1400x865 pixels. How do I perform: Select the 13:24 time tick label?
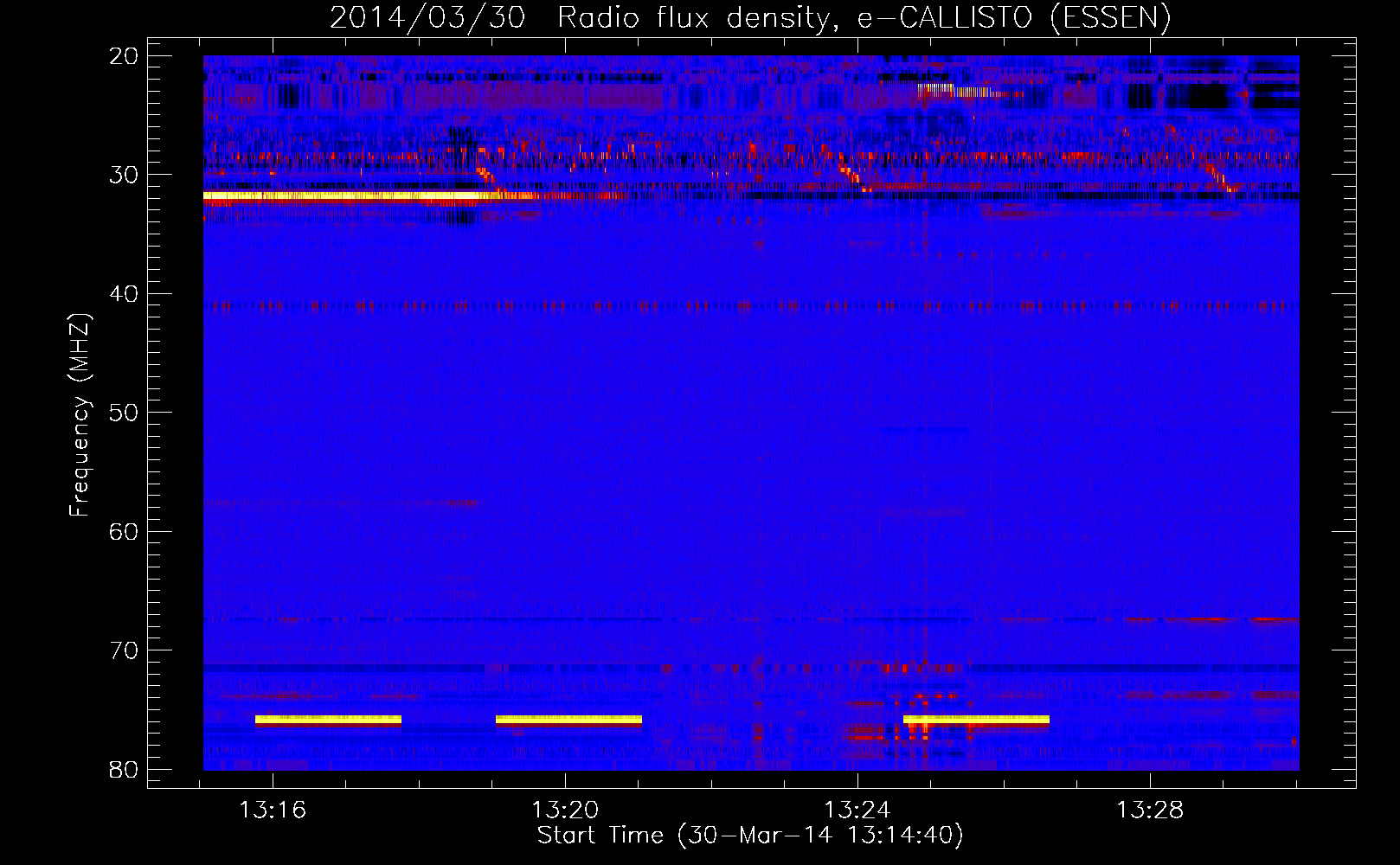pyautogui.click(x=857, y=811)
